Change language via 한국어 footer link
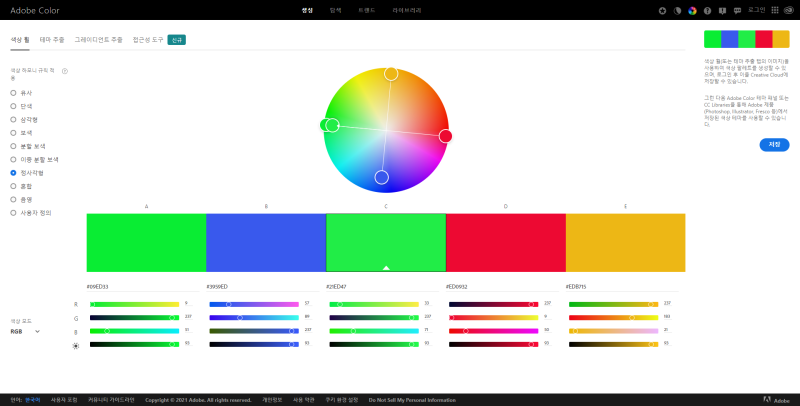This screenshot has width=800, height=406. coord(33,400)
